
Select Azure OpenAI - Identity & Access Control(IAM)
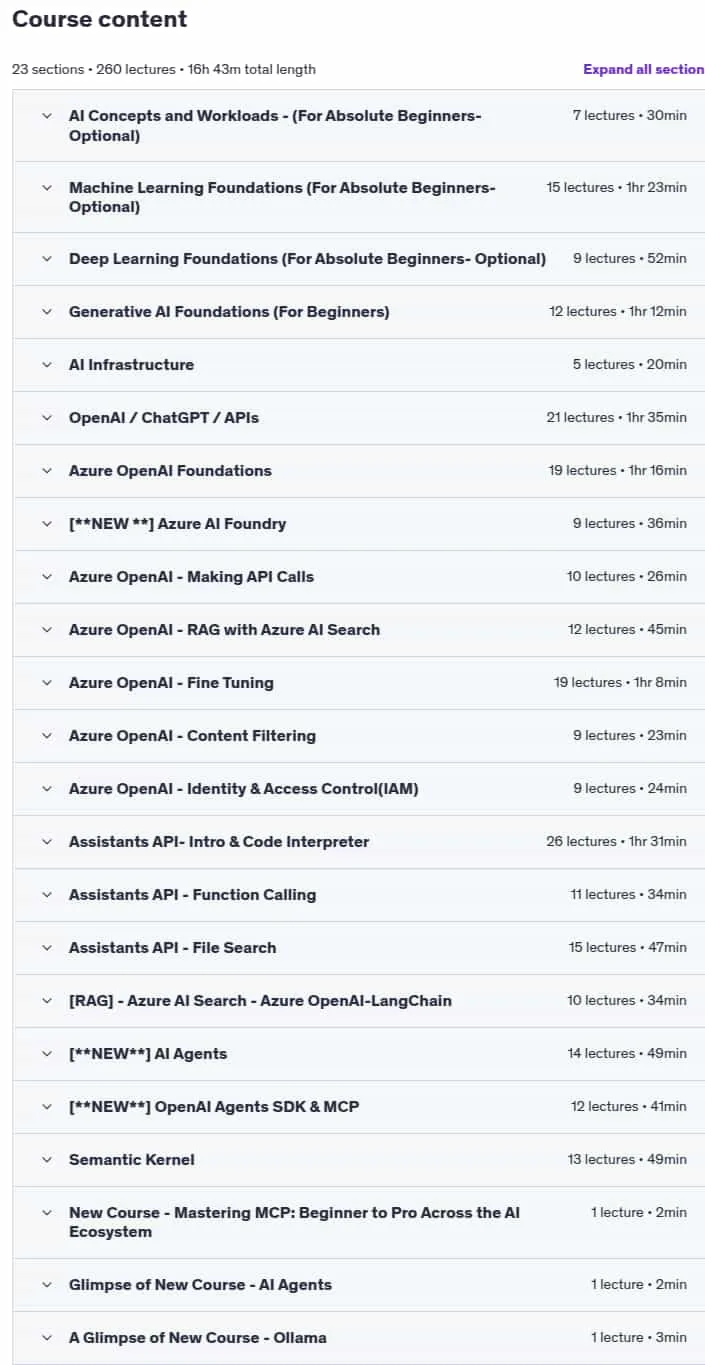point(243,789)
